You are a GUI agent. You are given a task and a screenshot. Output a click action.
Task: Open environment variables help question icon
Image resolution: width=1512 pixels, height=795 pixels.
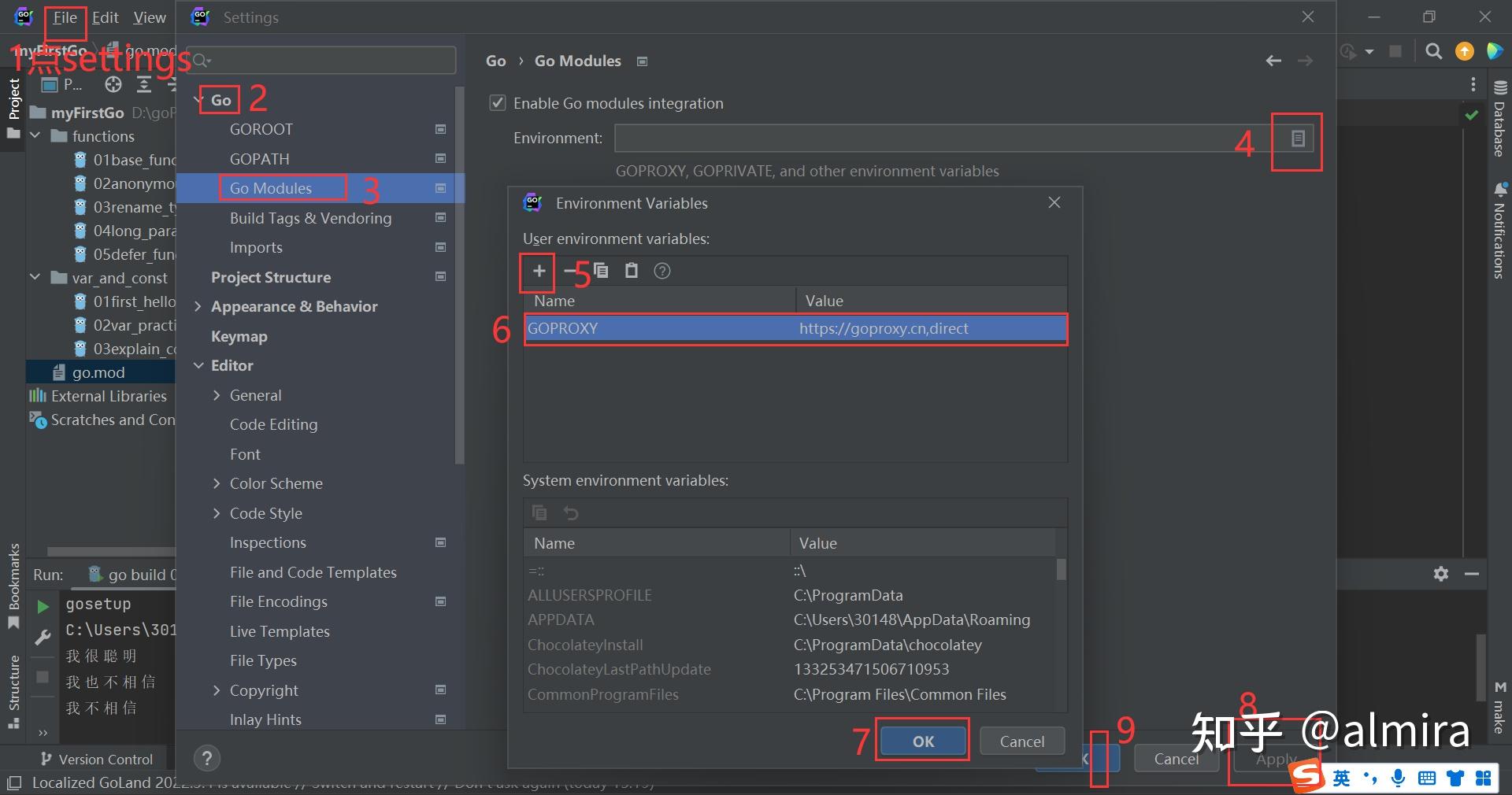(662, 271)
